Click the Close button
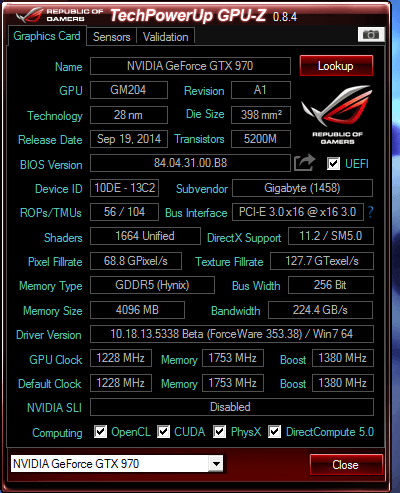This screenshot has height=493, width=400. click(346, 464)
